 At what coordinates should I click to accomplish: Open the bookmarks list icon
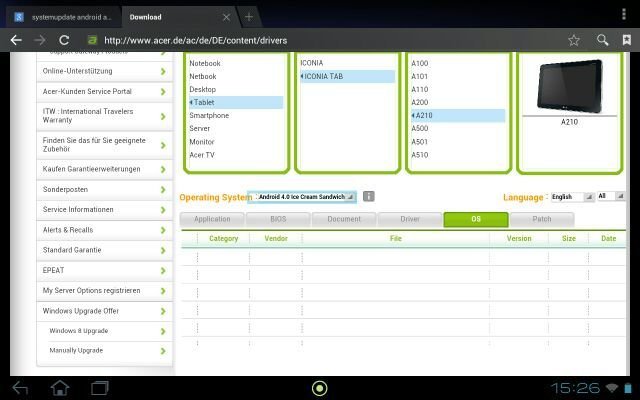coord(627,40)
